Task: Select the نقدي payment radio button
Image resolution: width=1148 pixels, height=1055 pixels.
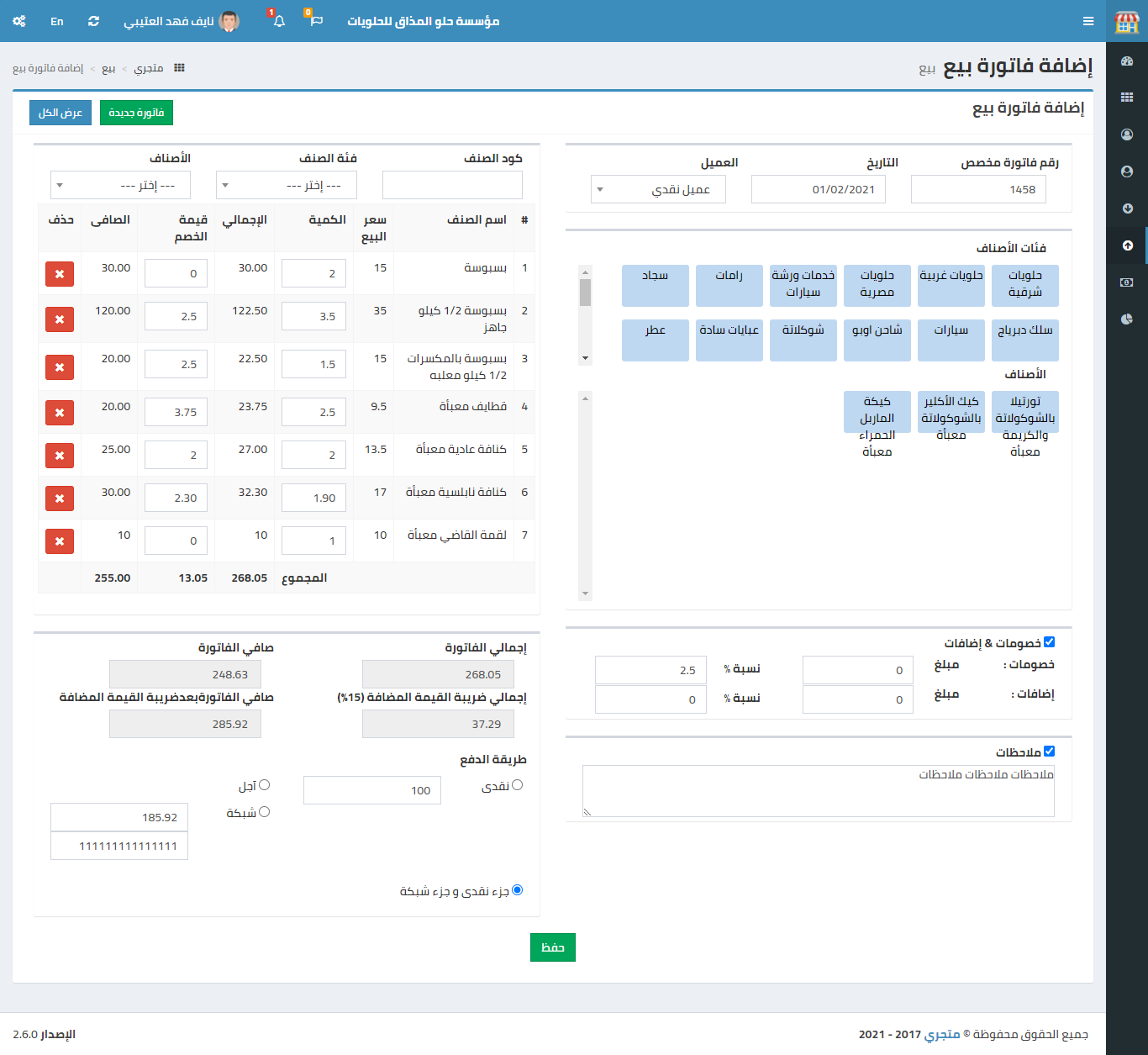Action: [x=517, y=785]
